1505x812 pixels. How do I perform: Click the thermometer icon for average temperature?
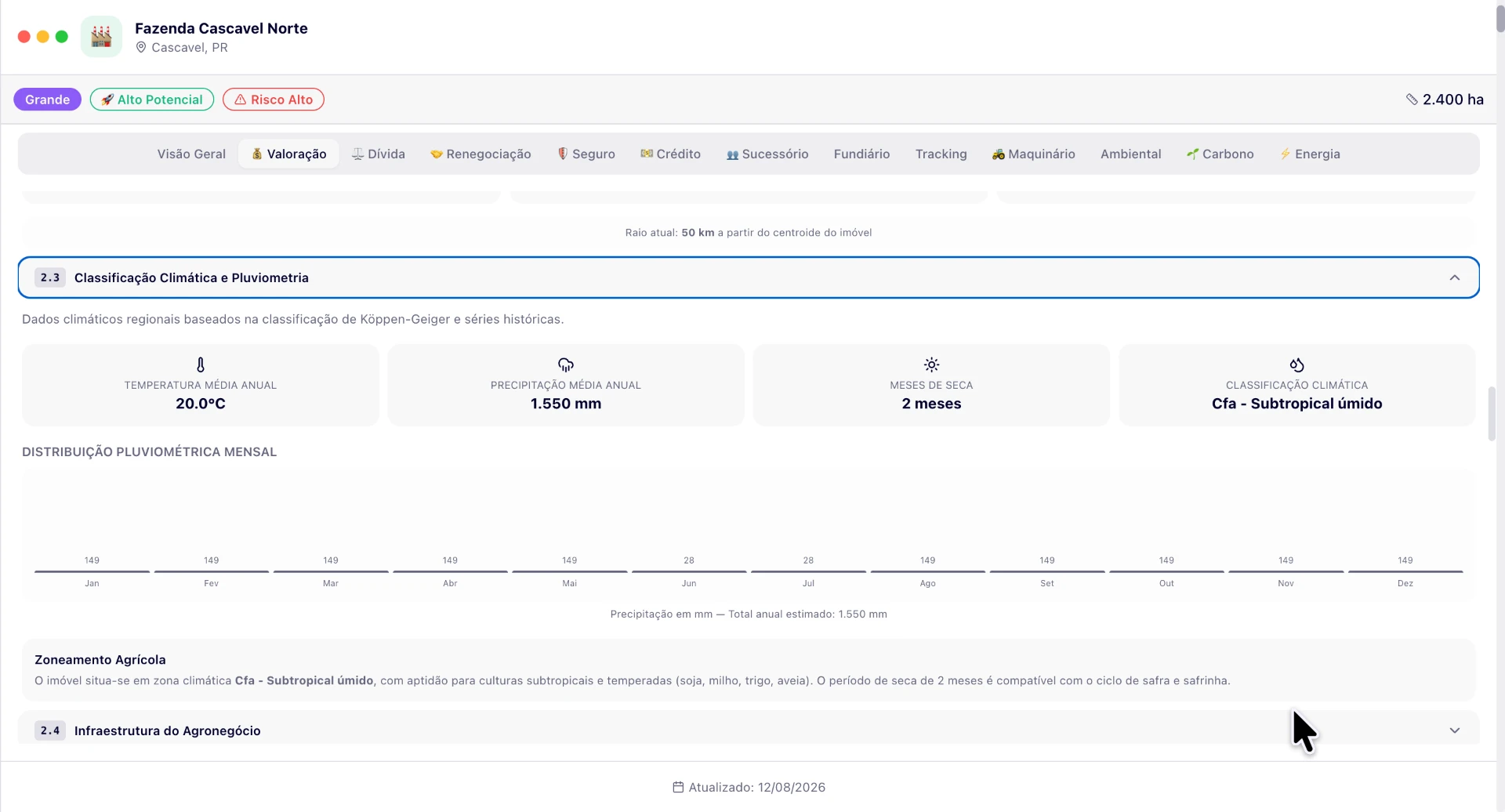(x=201, y=364)
